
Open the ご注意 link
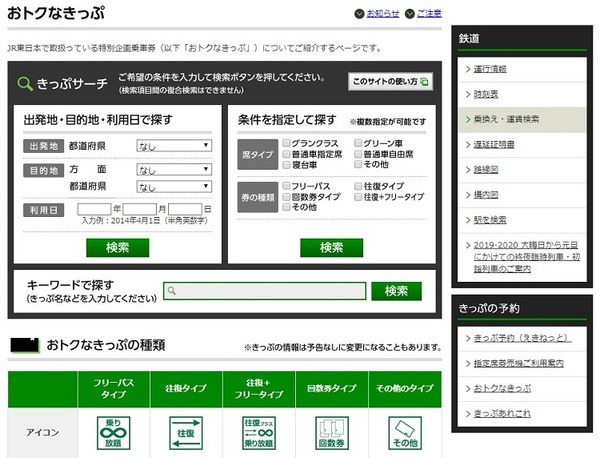click(429, 14)
